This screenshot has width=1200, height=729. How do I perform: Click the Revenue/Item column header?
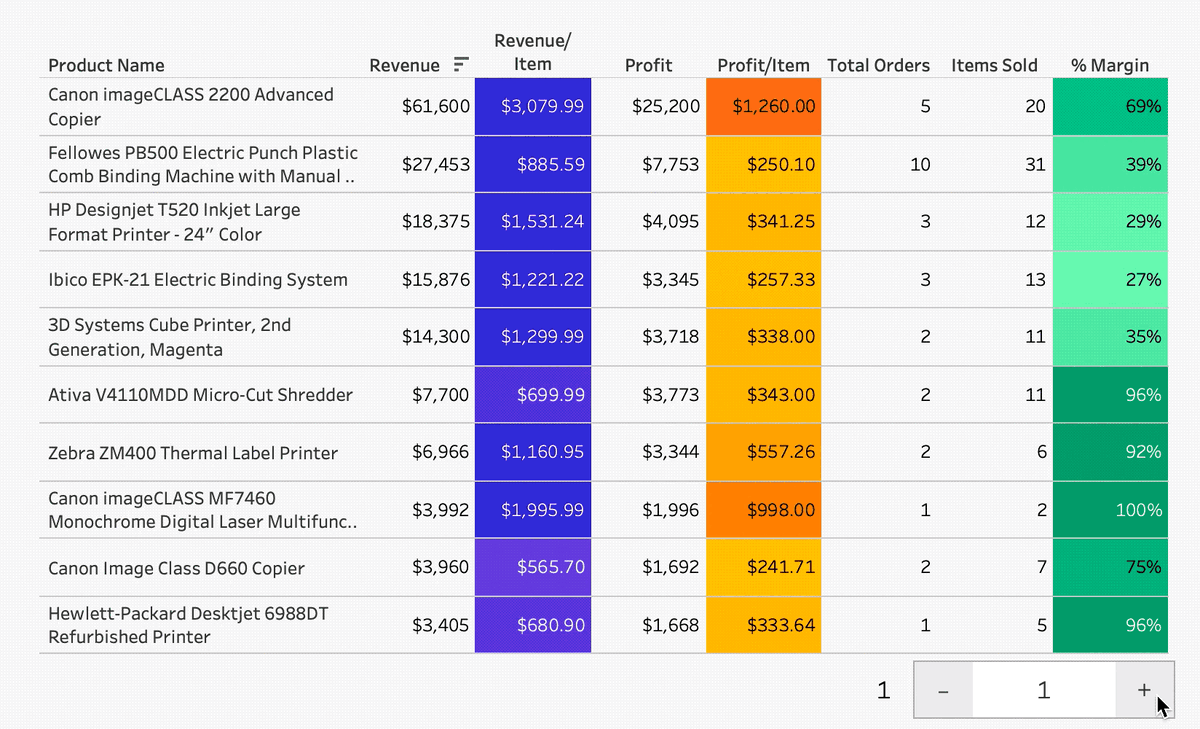[x=533, y=52]
